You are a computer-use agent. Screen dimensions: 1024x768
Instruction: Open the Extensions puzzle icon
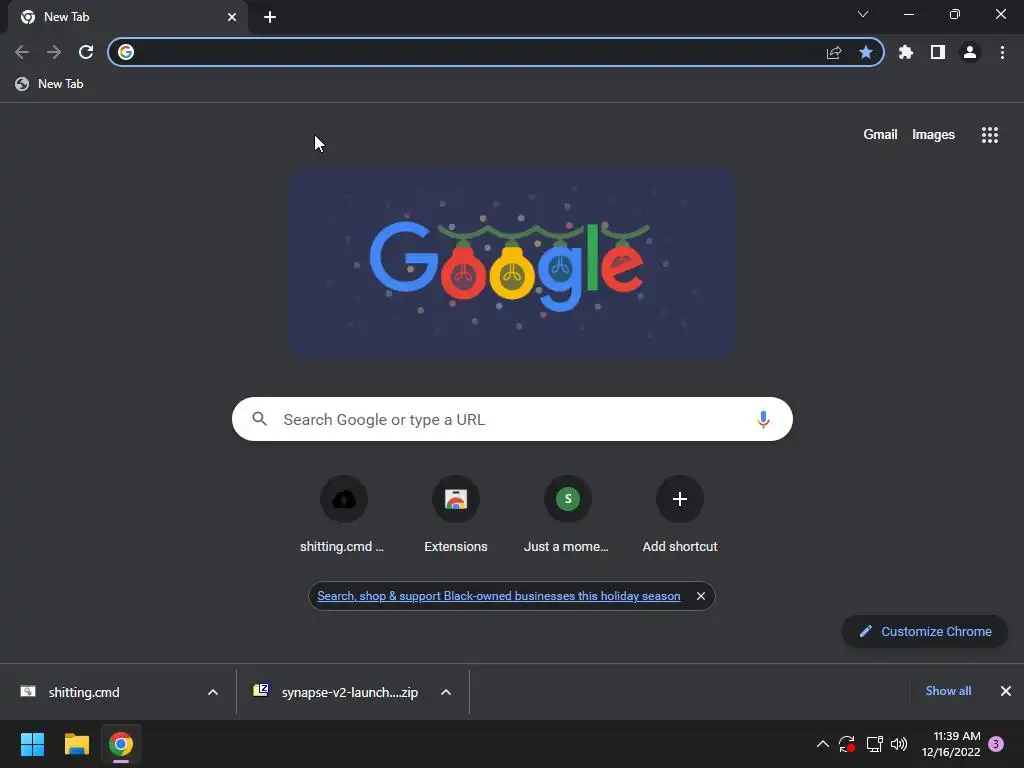(x=906, y=52)
